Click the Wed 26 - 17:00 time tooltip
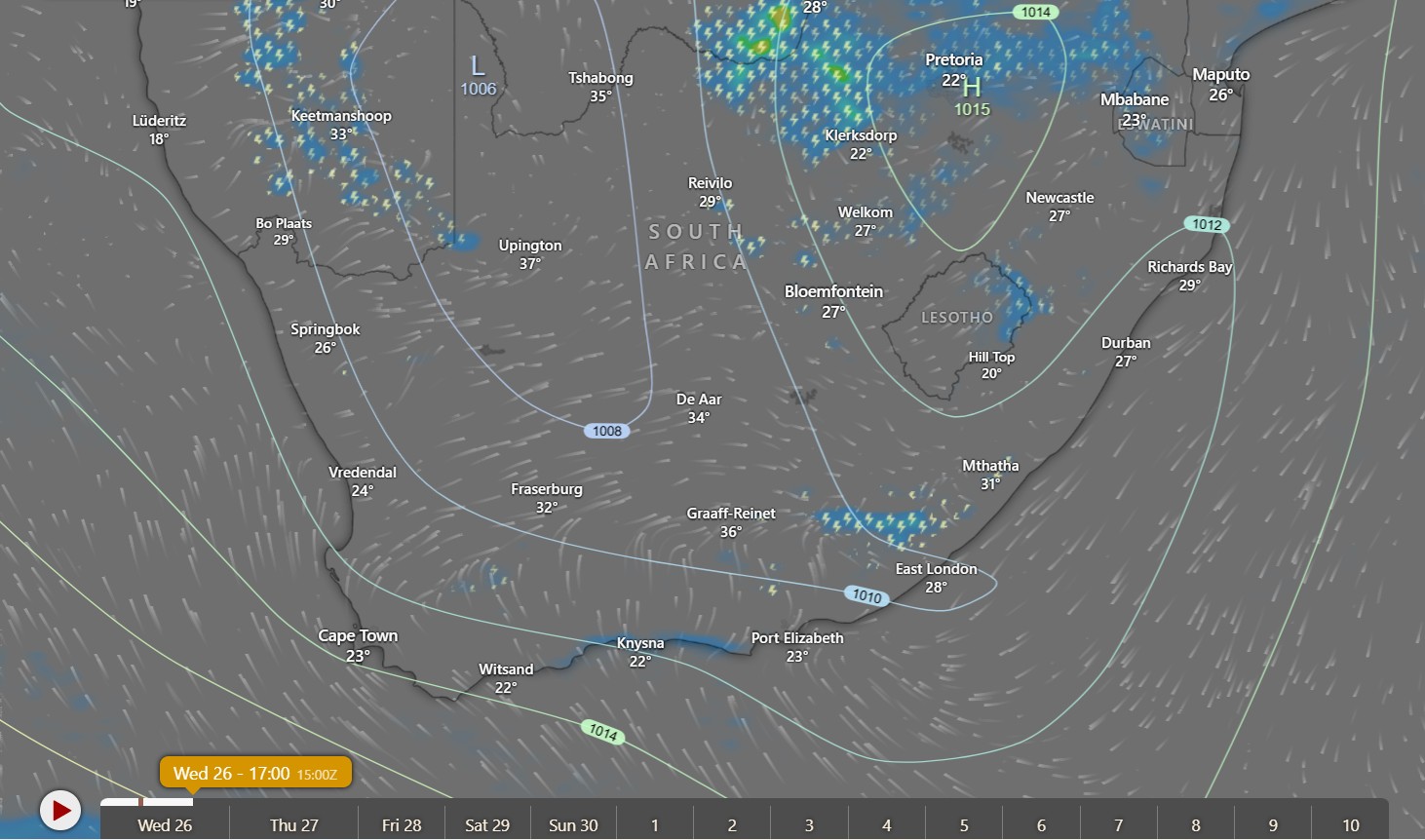The image size is (1425, 840). pyautogui.click(x=254, y=773)
